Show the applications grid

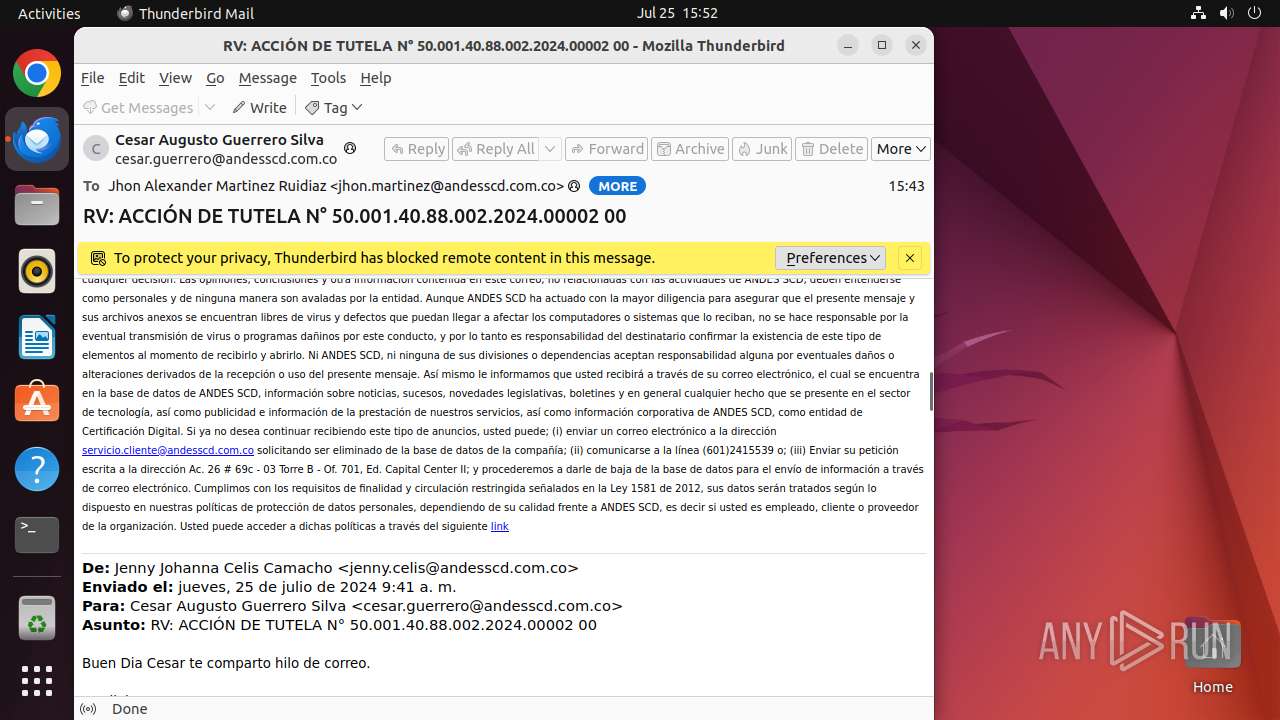(x=37, y=681)
